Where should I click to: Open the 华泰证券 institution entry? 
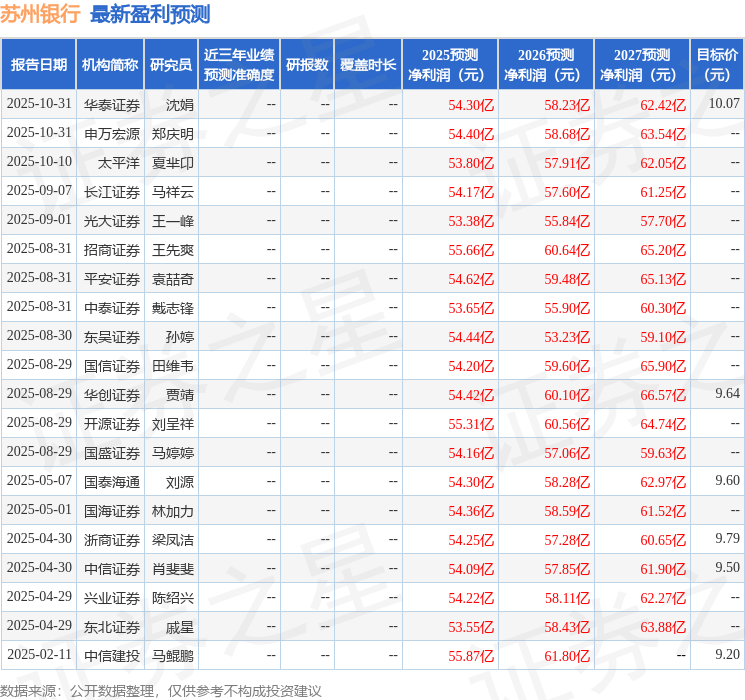click(111, 104)
